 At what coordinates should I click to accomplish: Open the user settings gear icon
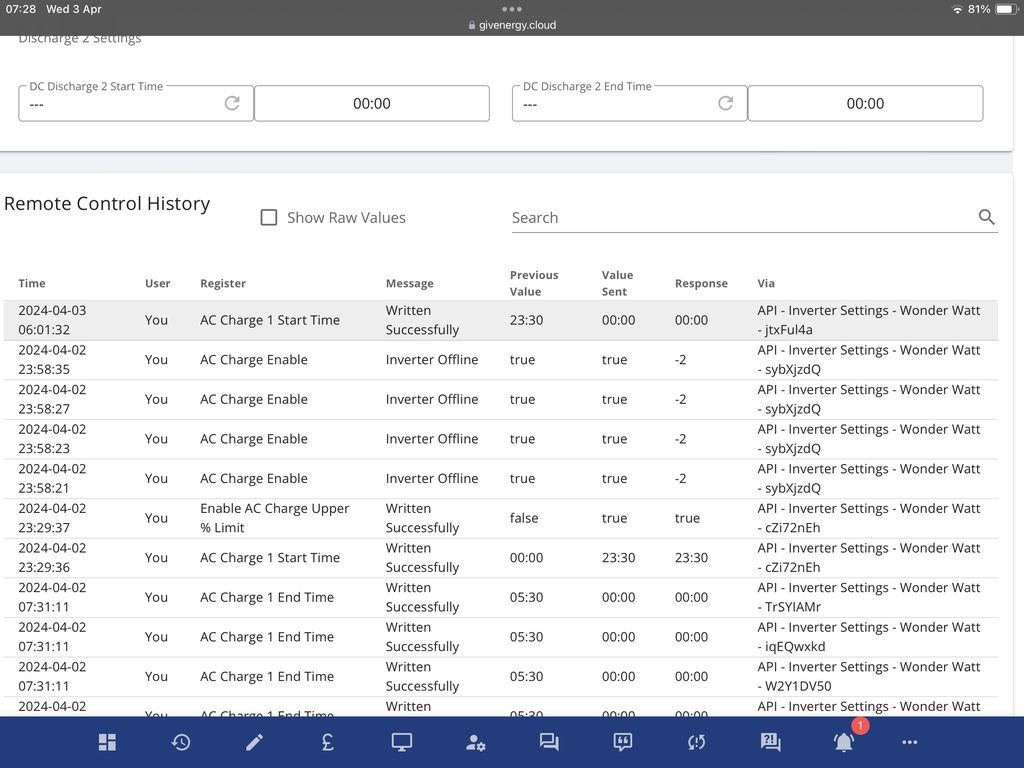click(476, 742)
